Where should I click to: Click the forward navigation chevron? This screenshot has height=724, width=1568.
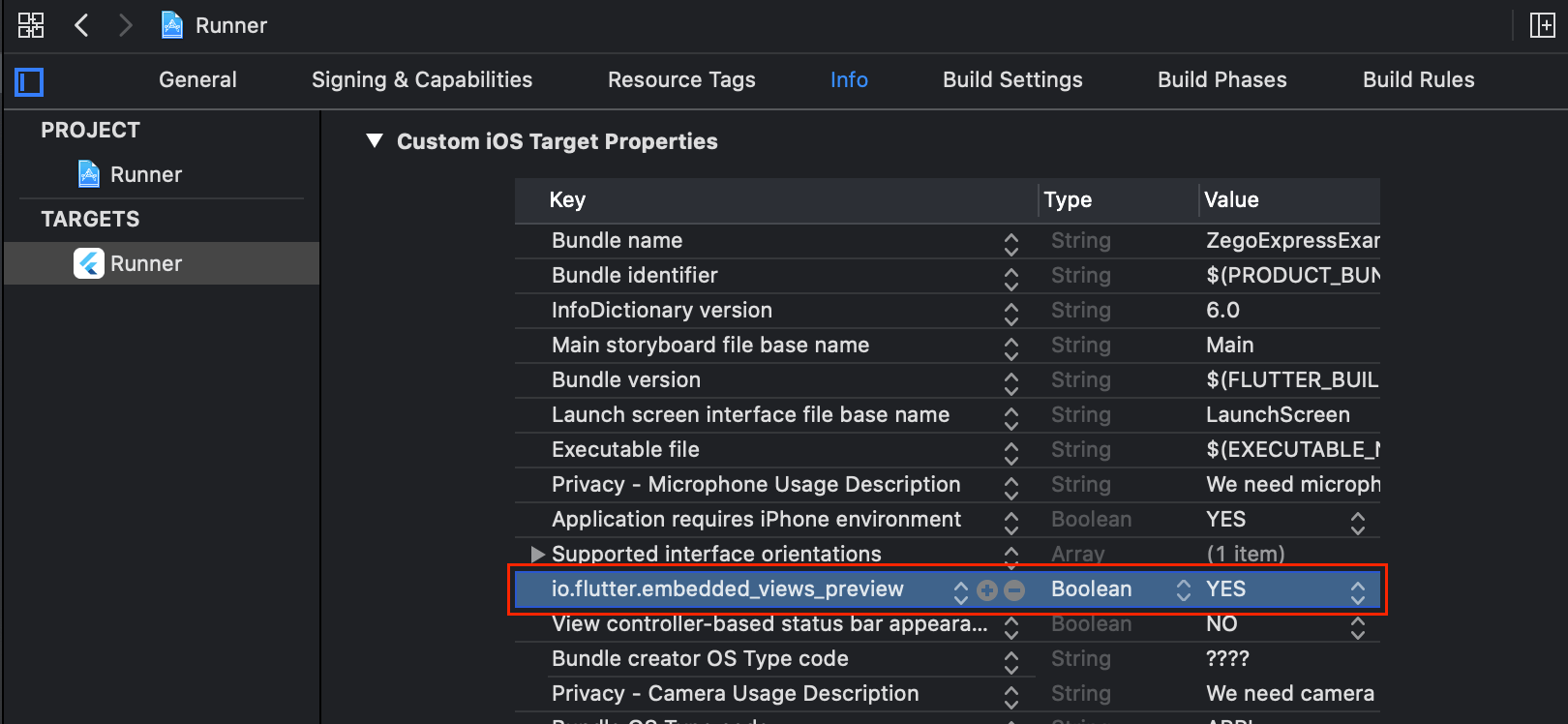125,25
